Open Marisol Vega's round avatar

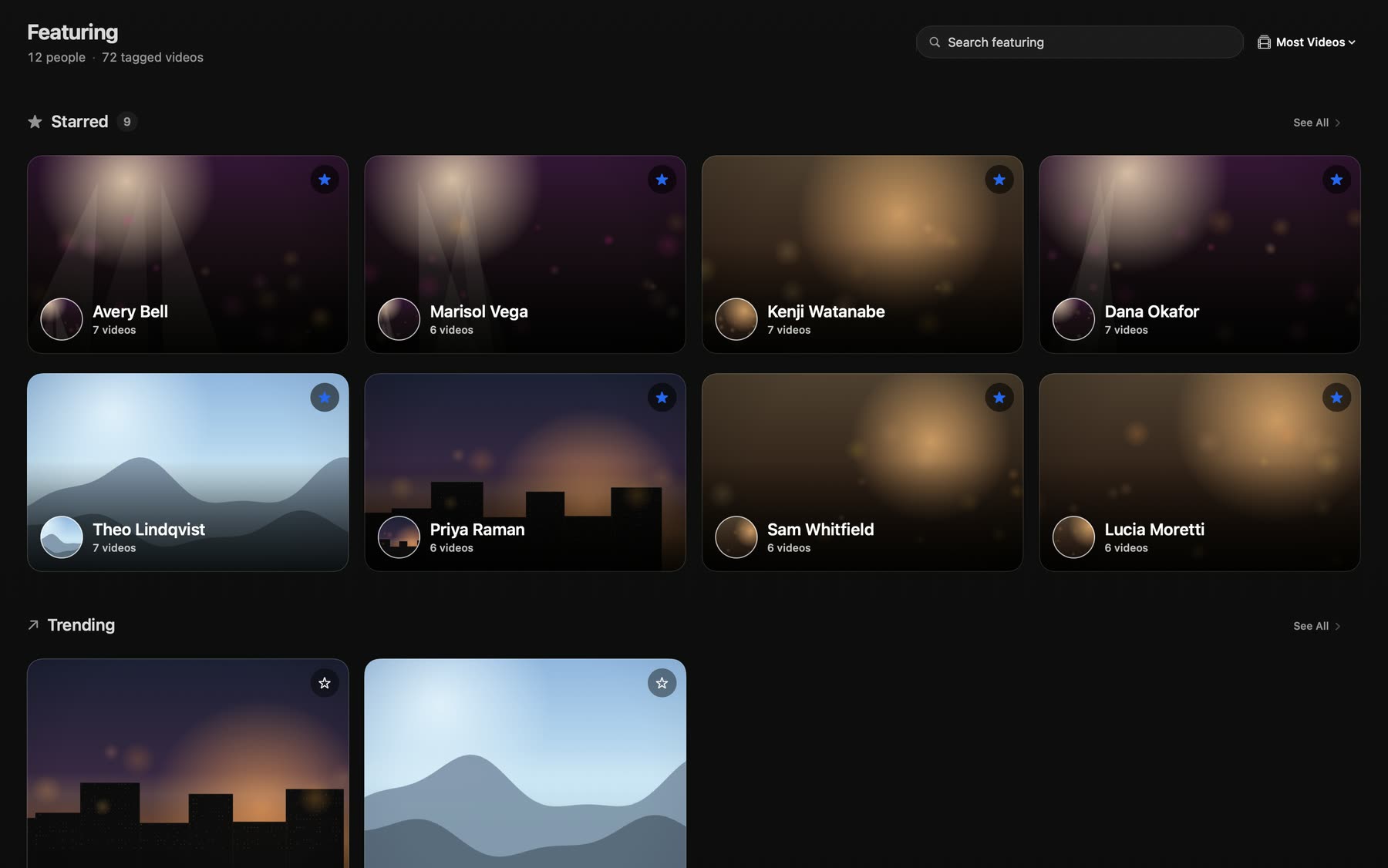(399, 319)
